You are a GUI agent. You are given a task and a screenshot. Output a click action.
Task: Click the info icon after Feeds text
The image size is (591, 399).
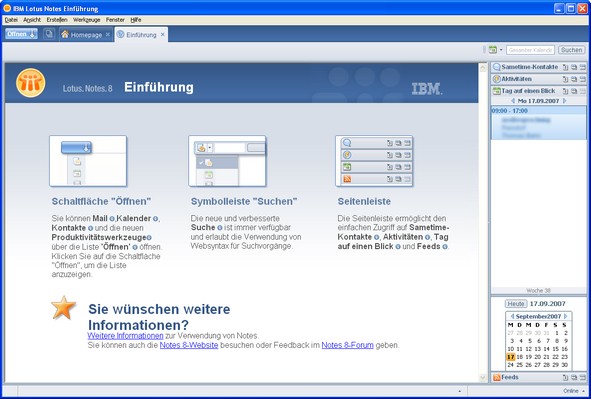[x=445, y=247]
